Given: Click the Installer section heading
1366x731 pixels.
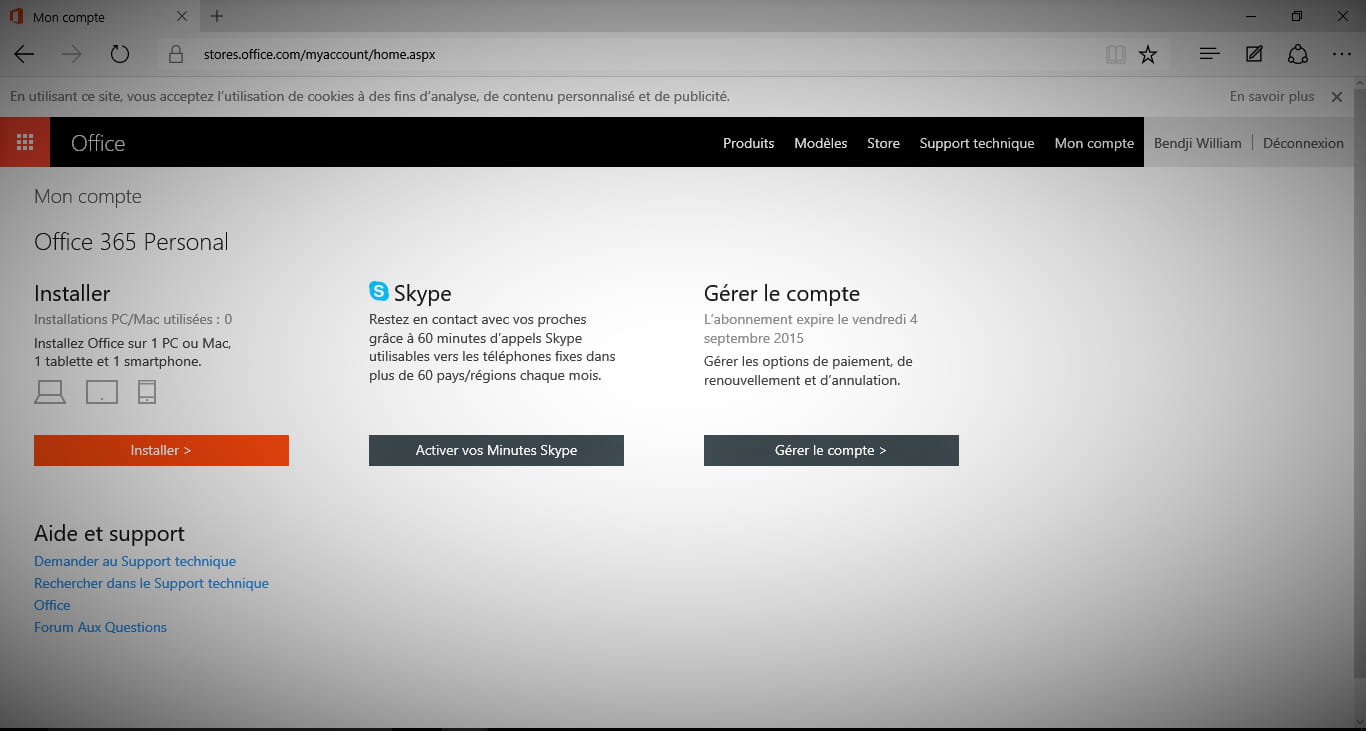Looking at the screenshot, I should pos(72,293).
